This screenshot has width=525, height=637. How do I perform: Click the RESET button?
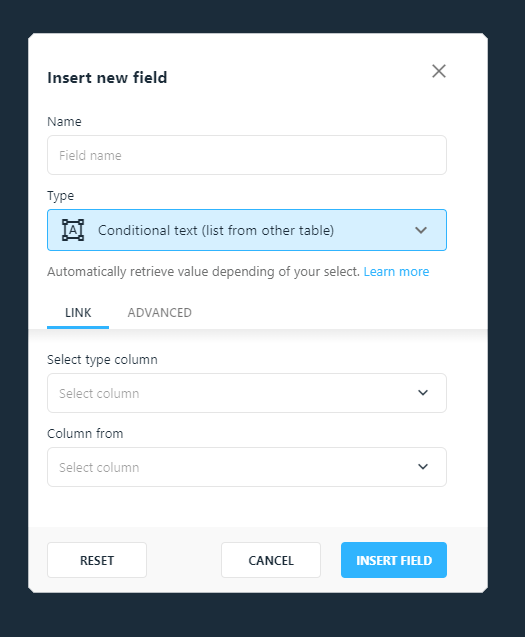click(x=97, y=560)
